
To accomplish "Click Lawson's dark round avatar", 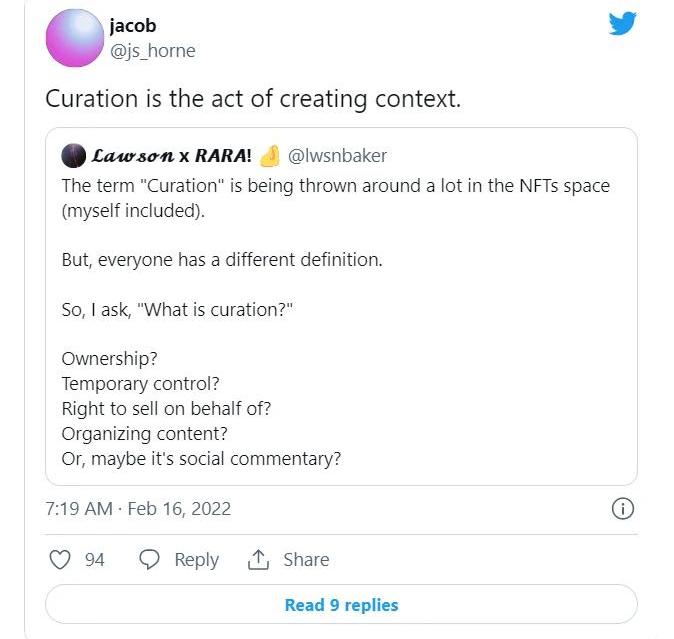I will tap(72, 156).
